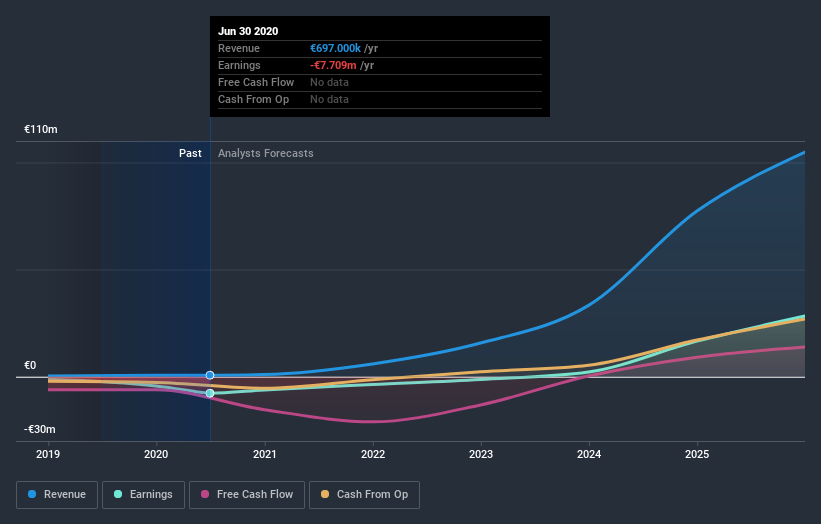Viewport: 821px width, 524px height.
Task: Toggle the Cash From Op legend button
Action: click(x=364, y=495)
